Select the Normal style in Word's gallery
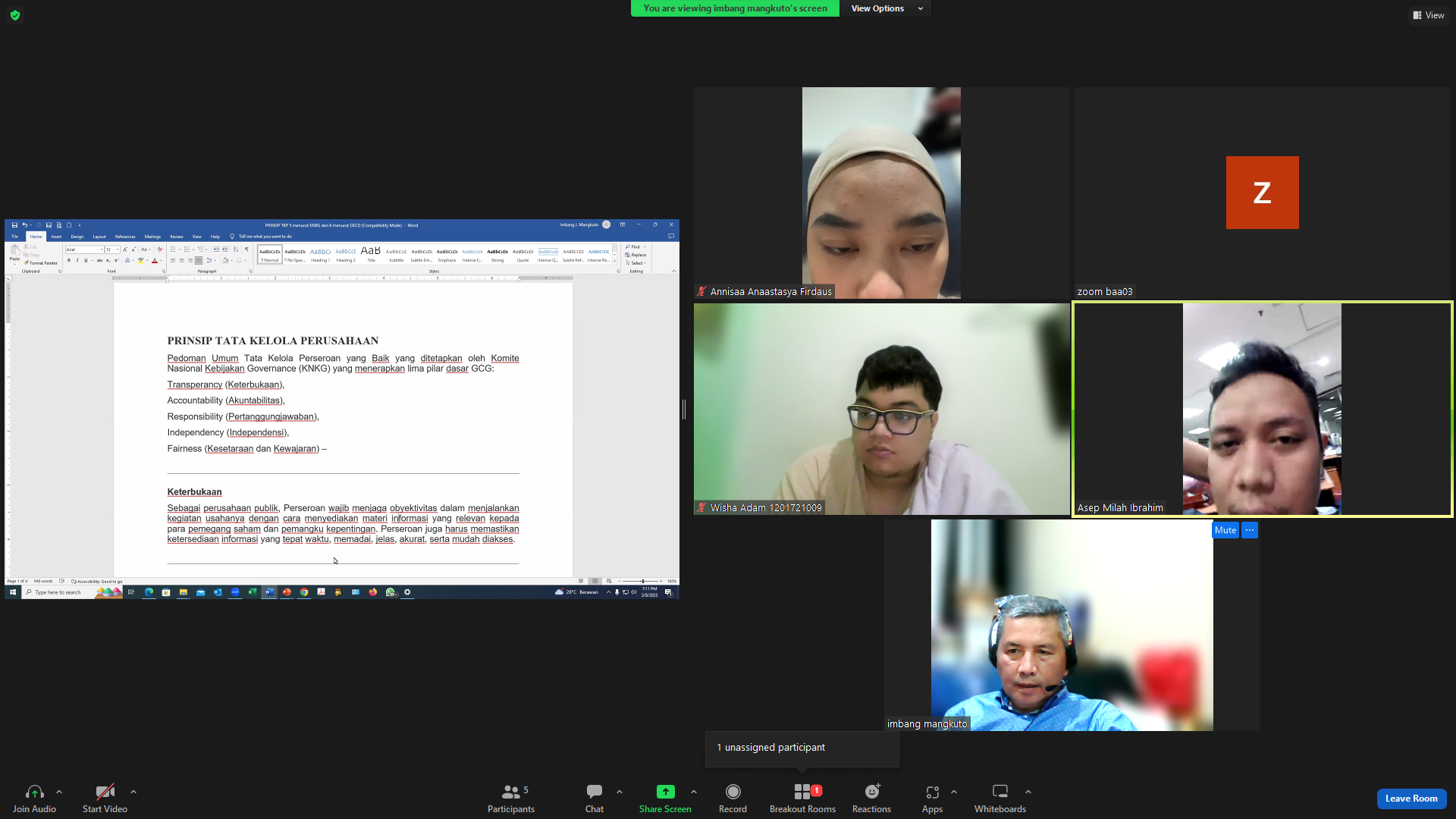 click(x=270, y=254)
